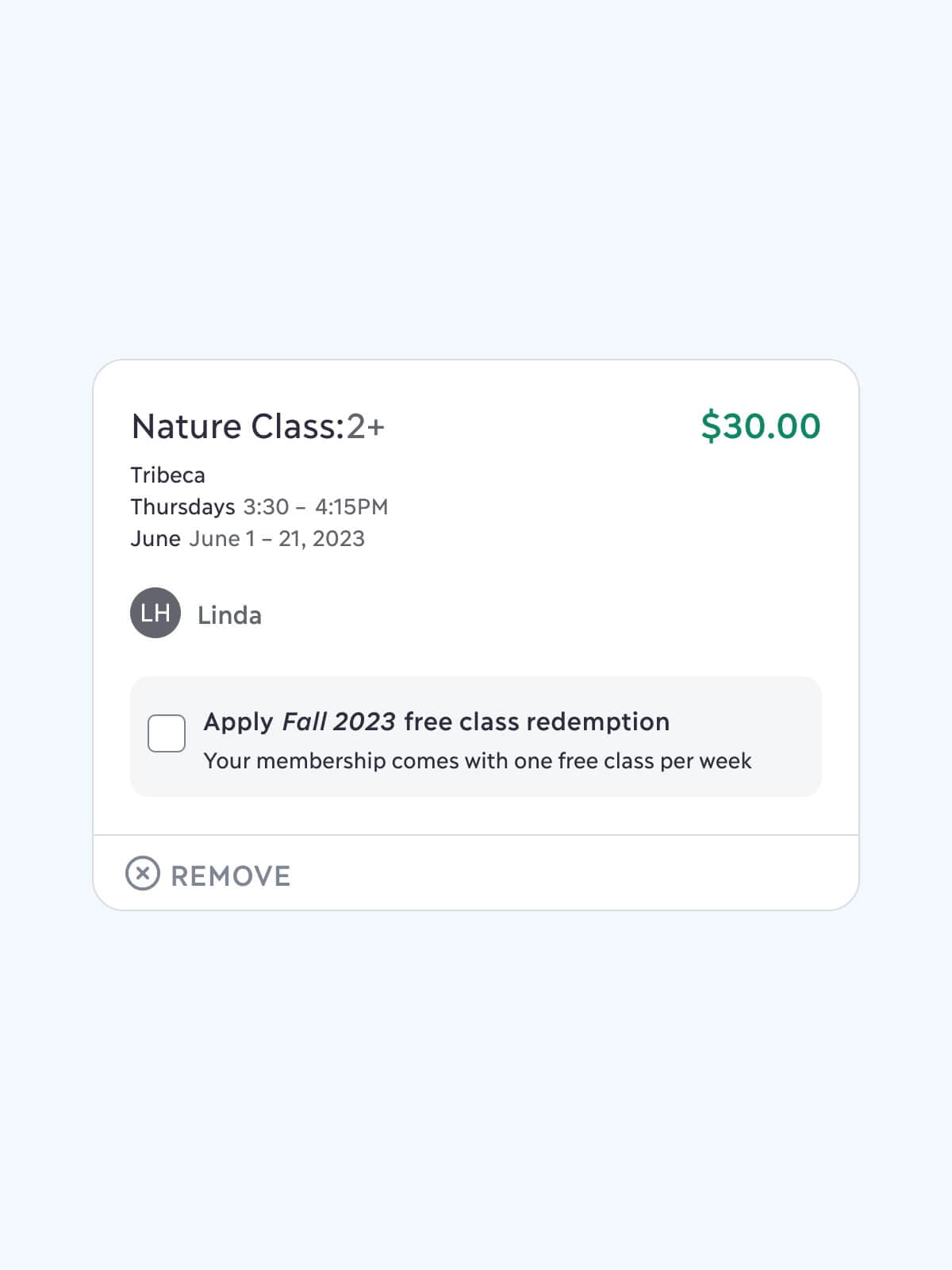The height and width of the screenshot is (1270, 952).
Task: Click the 2+ age label
Action: coord(366,426)
